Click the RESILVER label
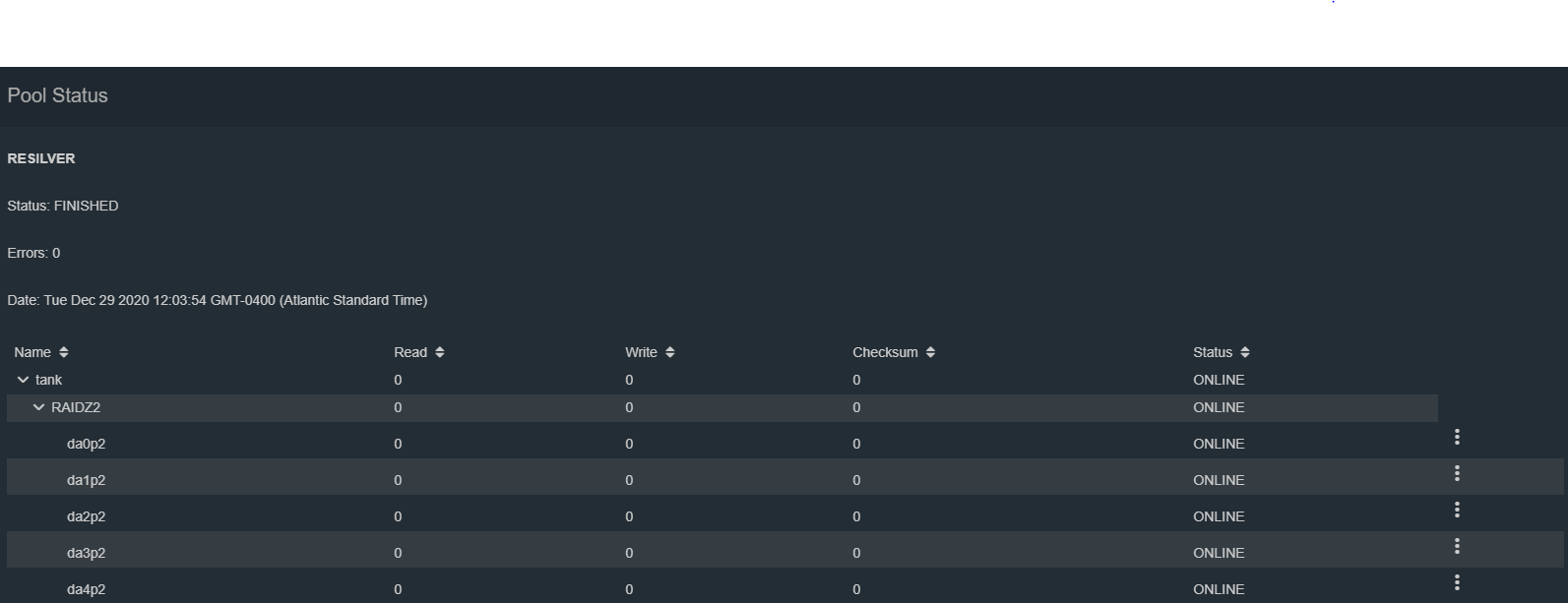Screen dimensions: 1568x603 41,158
